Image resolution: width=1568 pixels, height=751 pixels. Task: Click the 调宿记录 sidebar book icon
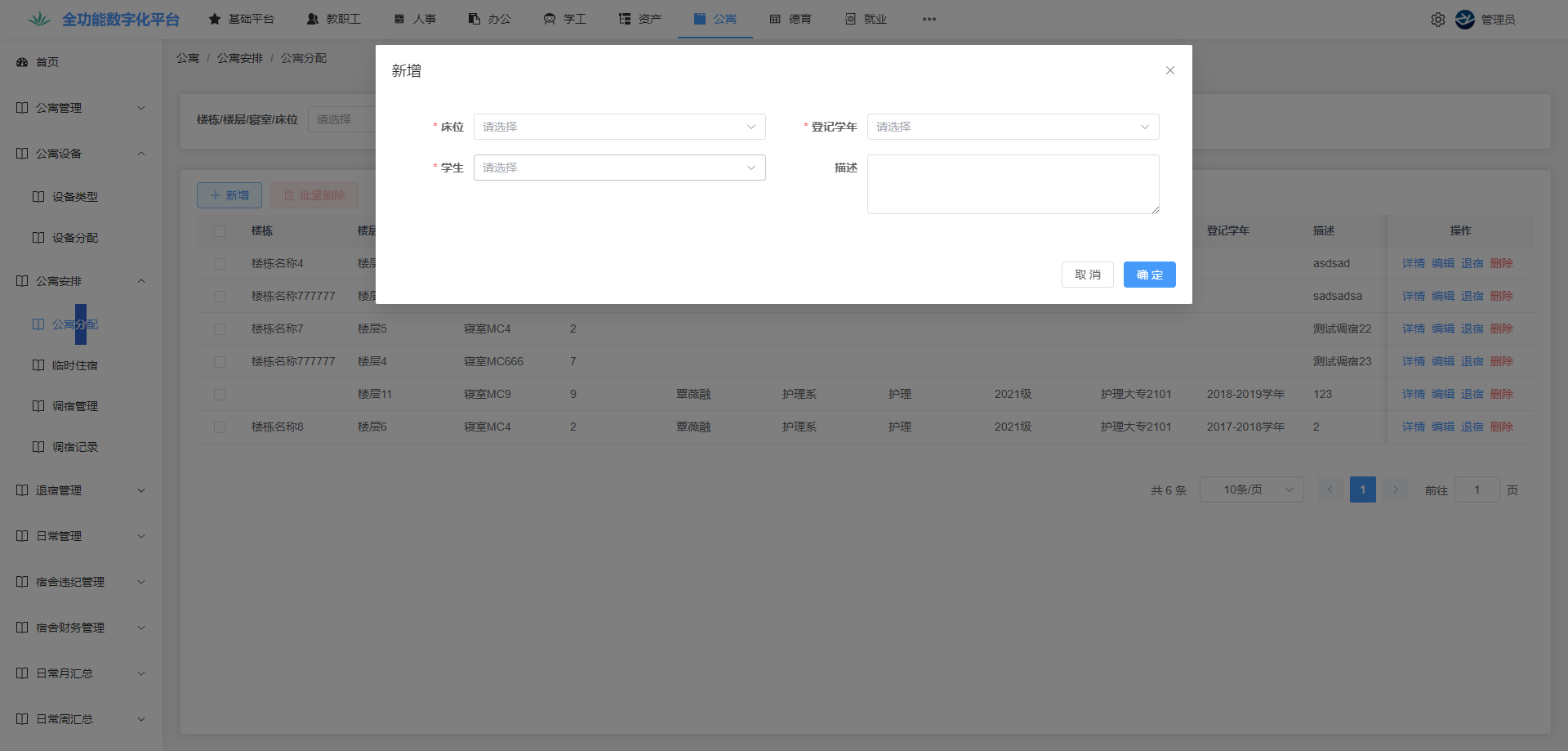(38, 447)
